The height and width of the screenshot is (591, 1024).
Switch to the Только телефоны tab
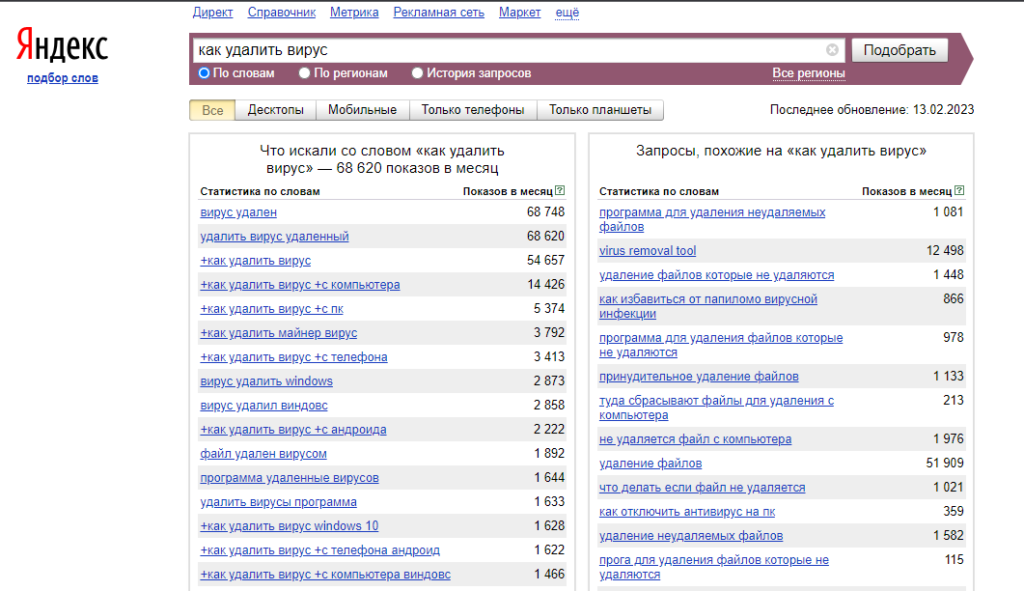(473, 110)
